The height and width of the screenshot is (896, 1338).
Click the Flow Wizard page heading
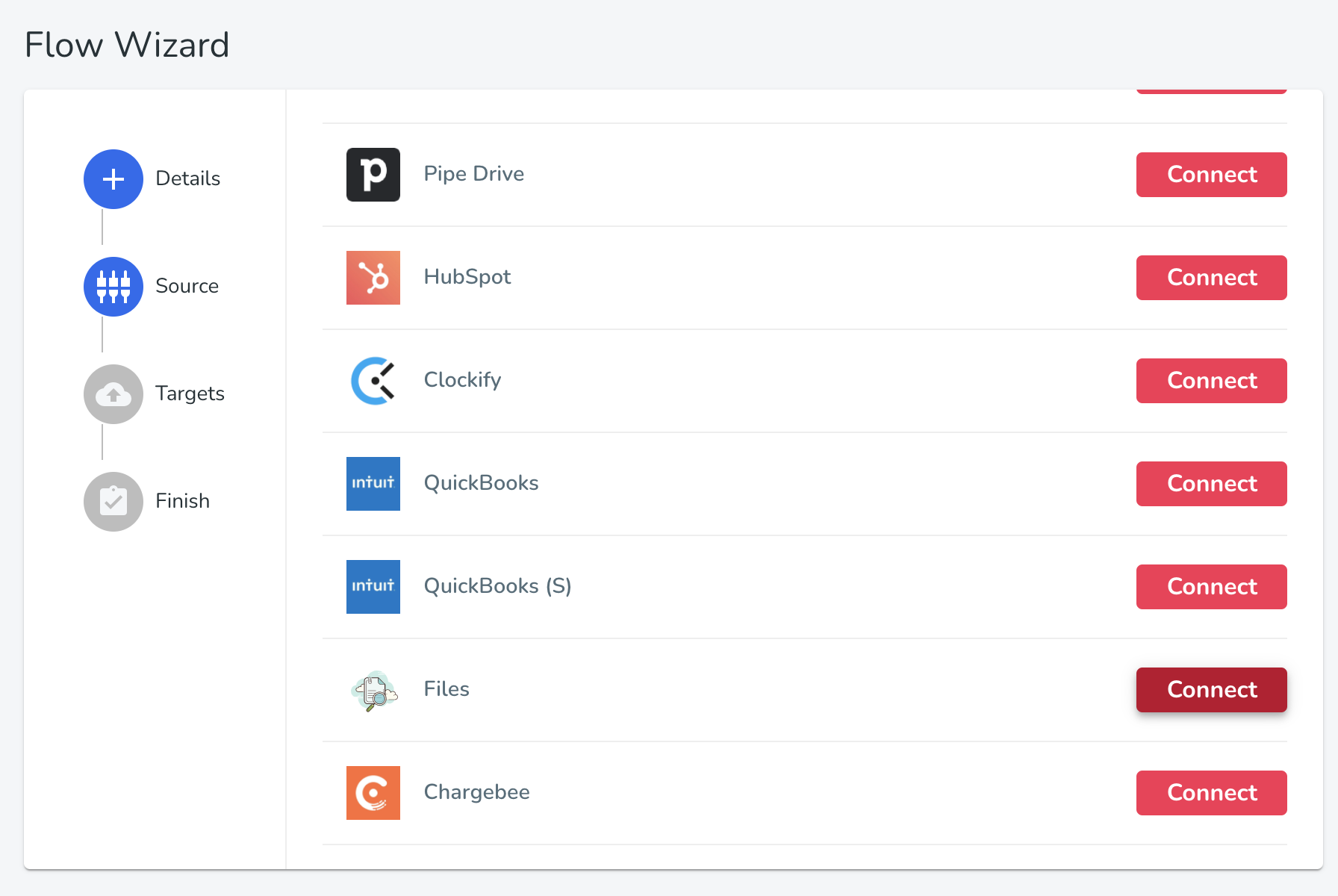coord(127,45)
